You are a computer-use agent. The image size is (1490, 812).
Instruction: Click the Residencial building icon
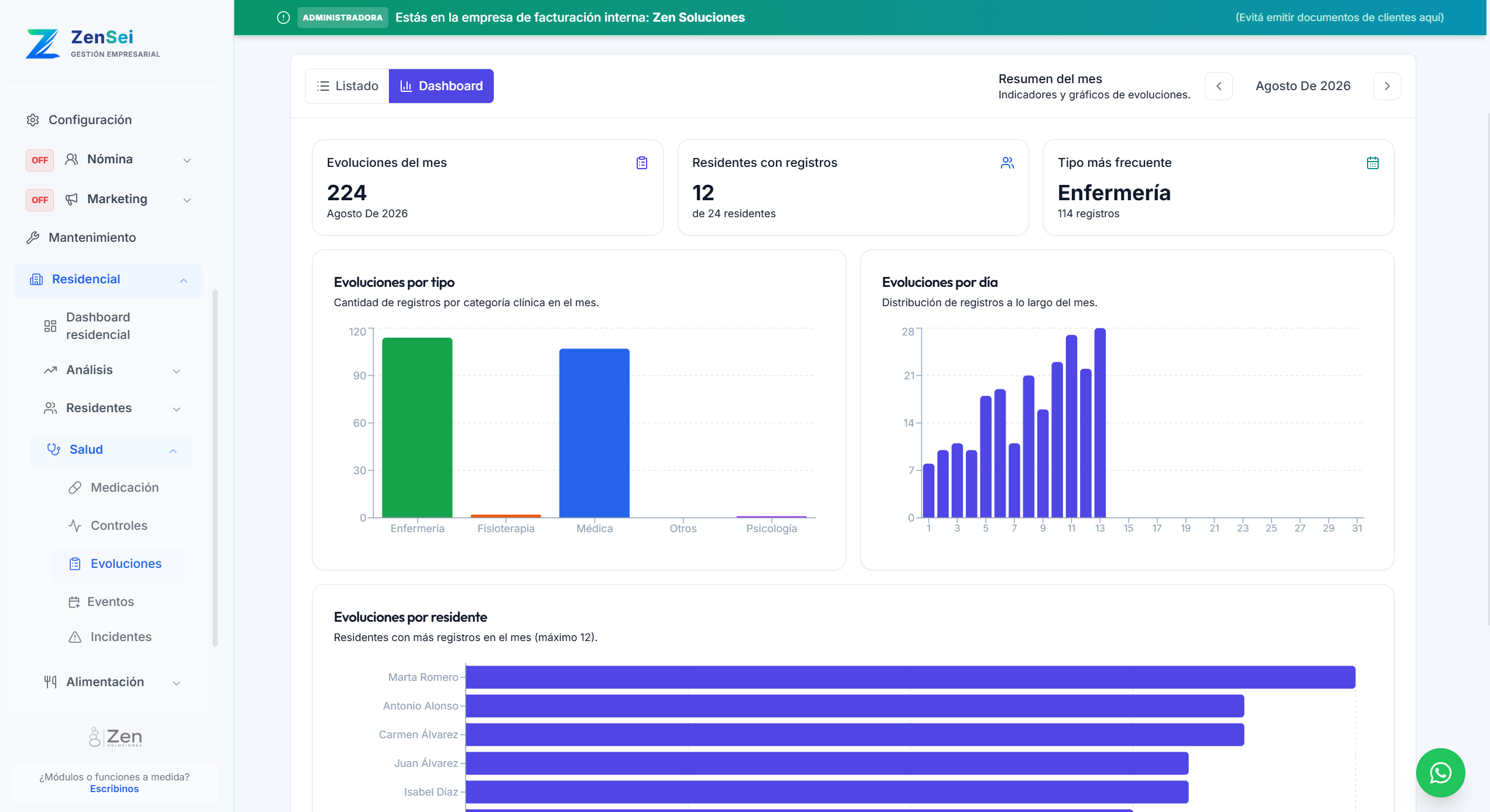click(36, 279)
